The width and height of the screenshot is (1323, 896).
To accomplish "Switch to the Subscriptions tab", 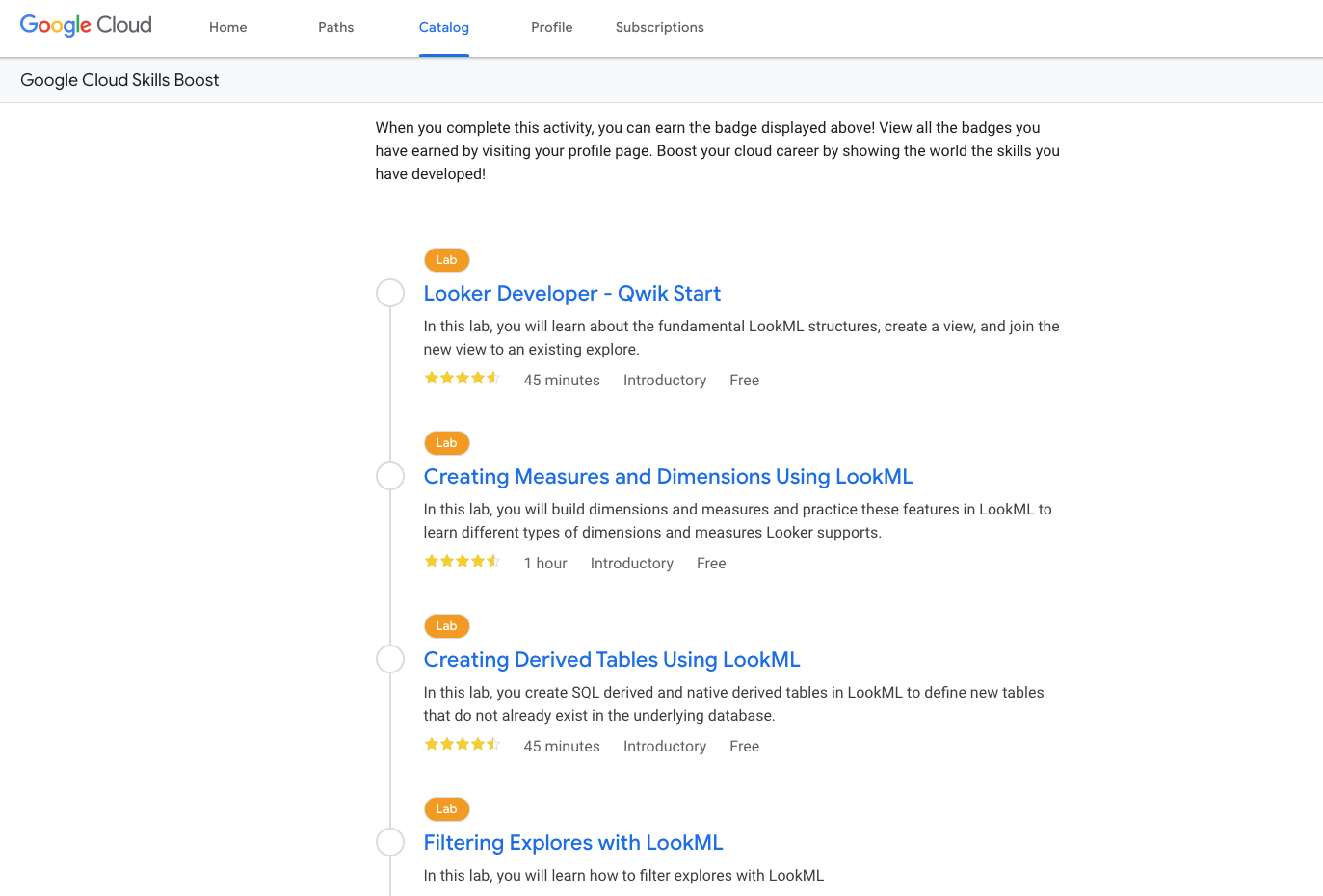I will (x=660, y=27).
